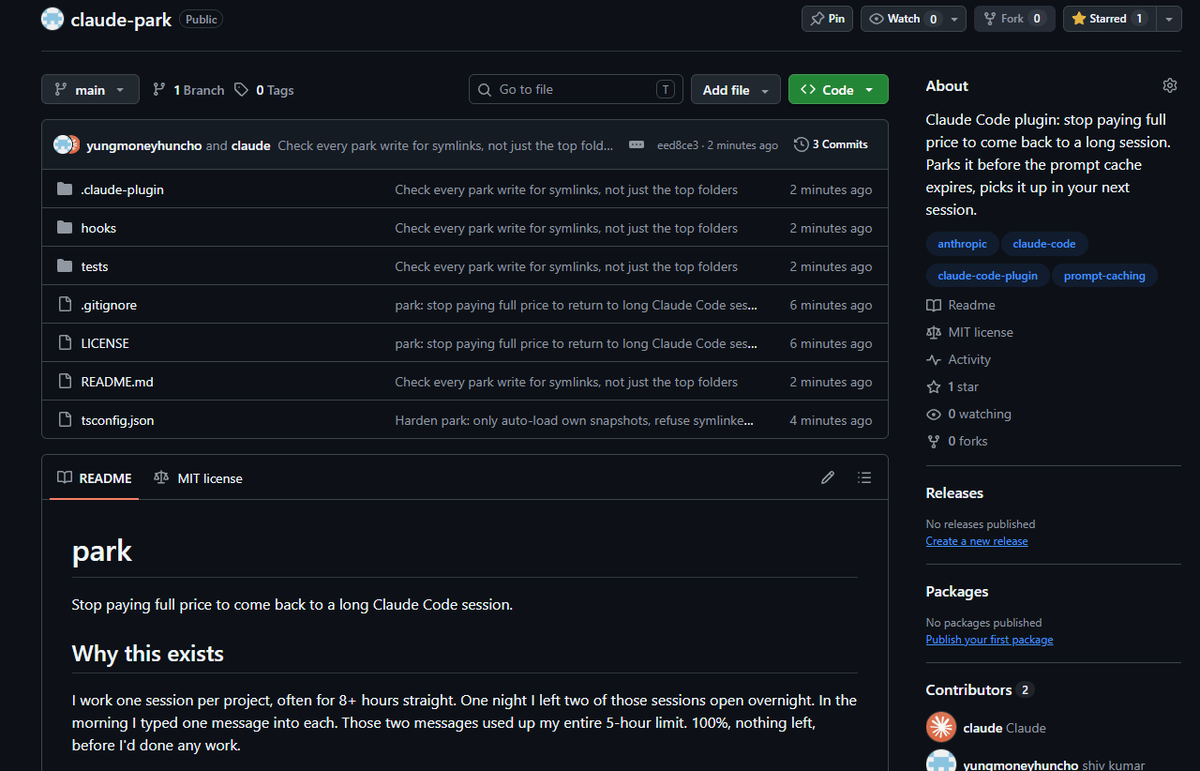This screenshot has width=1200, height=771.
Task: Click the LICENSE file icon
Action: point(65,343)
